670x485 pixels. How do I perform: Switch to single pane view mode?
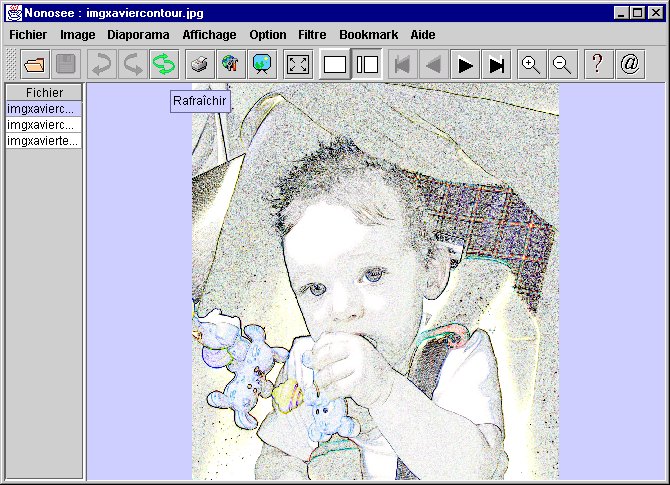tap(335, 65)
